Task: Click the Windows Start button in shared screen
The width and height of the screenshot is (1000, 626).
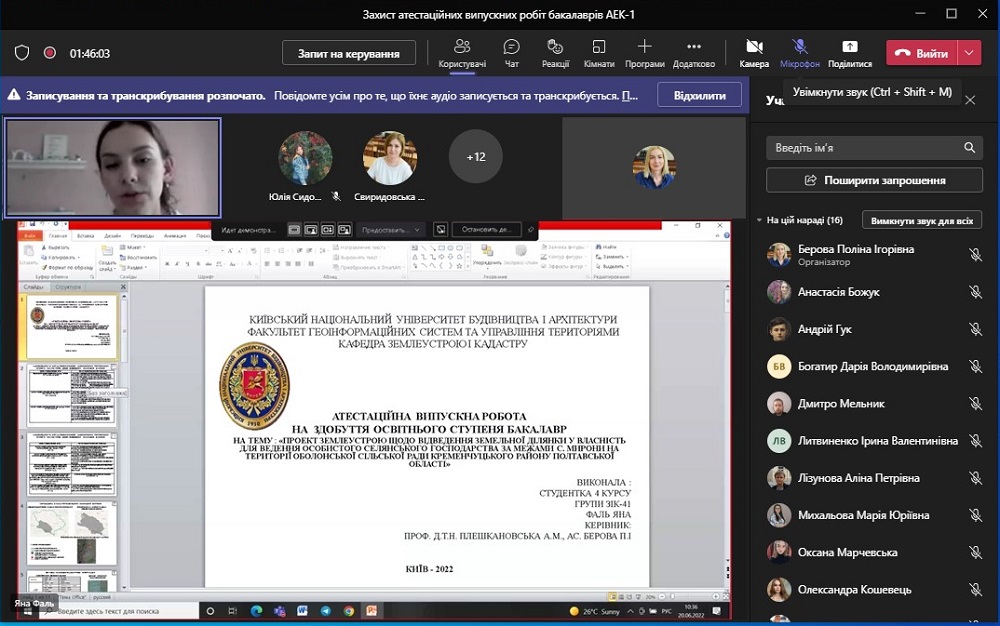Action: (28, 611)
